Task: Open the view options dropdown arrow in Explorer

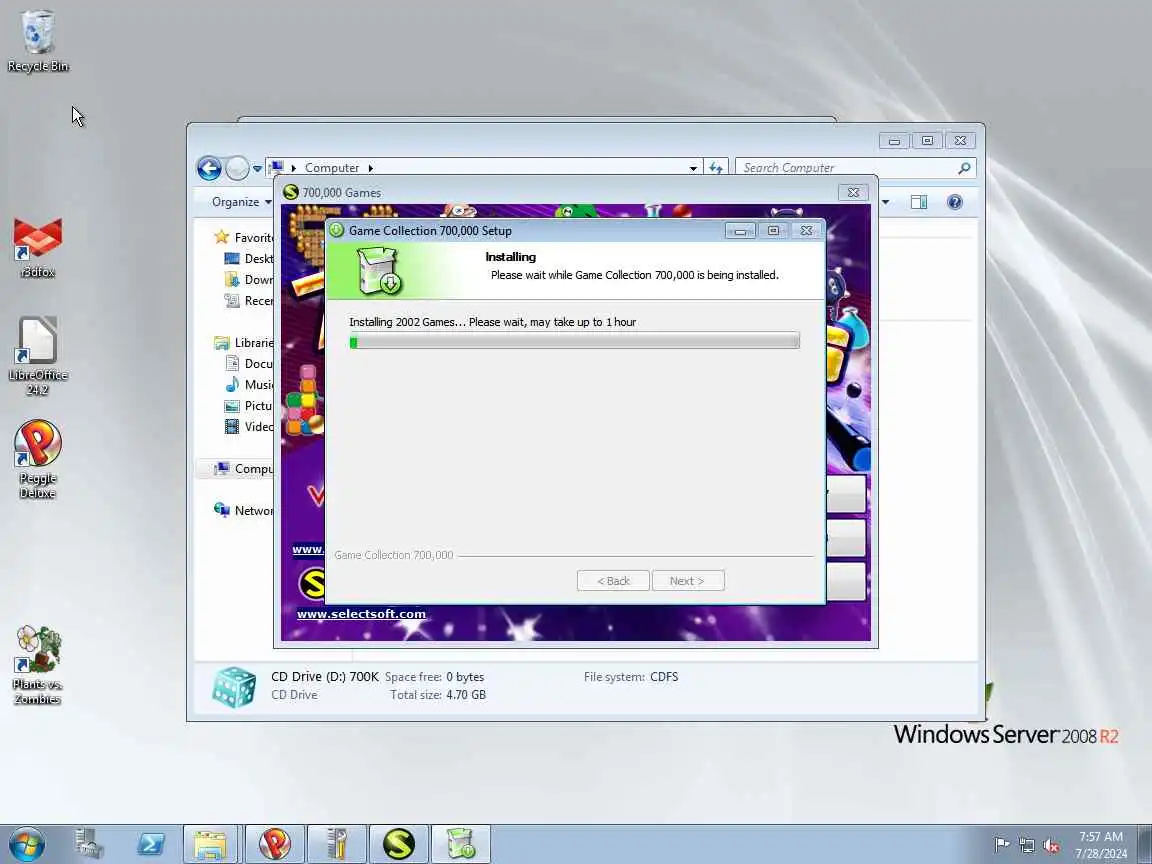Action: coord(885,202)
